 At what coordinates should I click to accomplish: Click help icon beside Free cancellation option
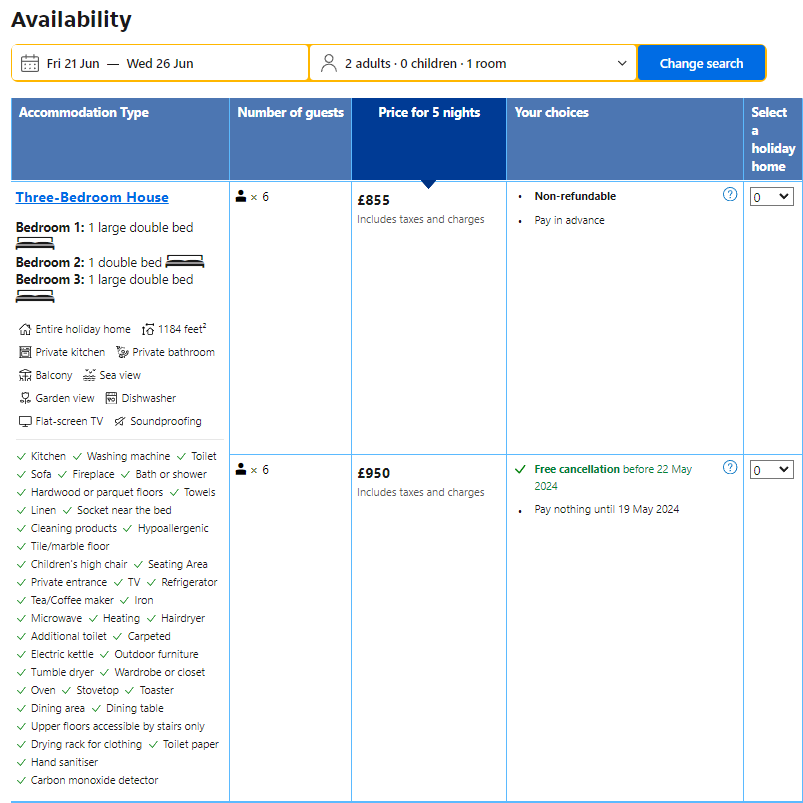point(730,468)
